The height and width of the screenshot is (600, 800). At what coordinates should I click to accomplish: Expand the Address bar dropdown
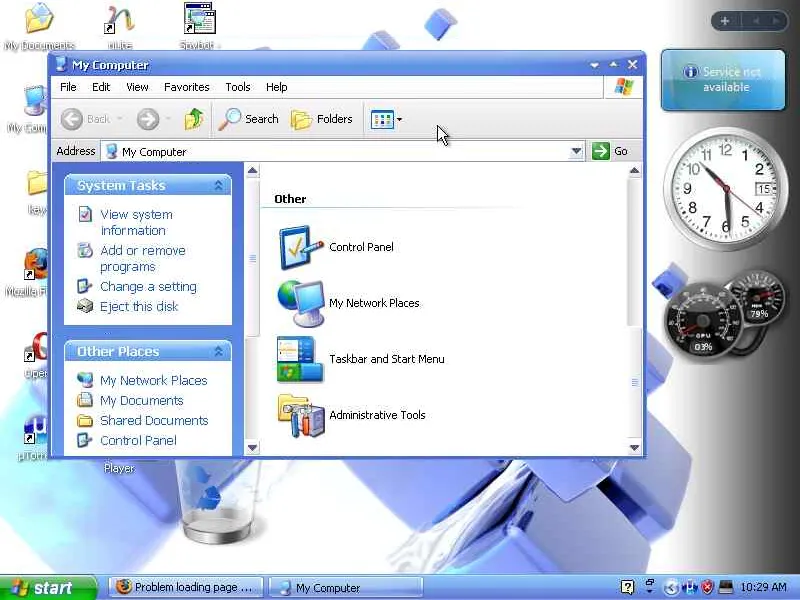[x=576, y=151]
